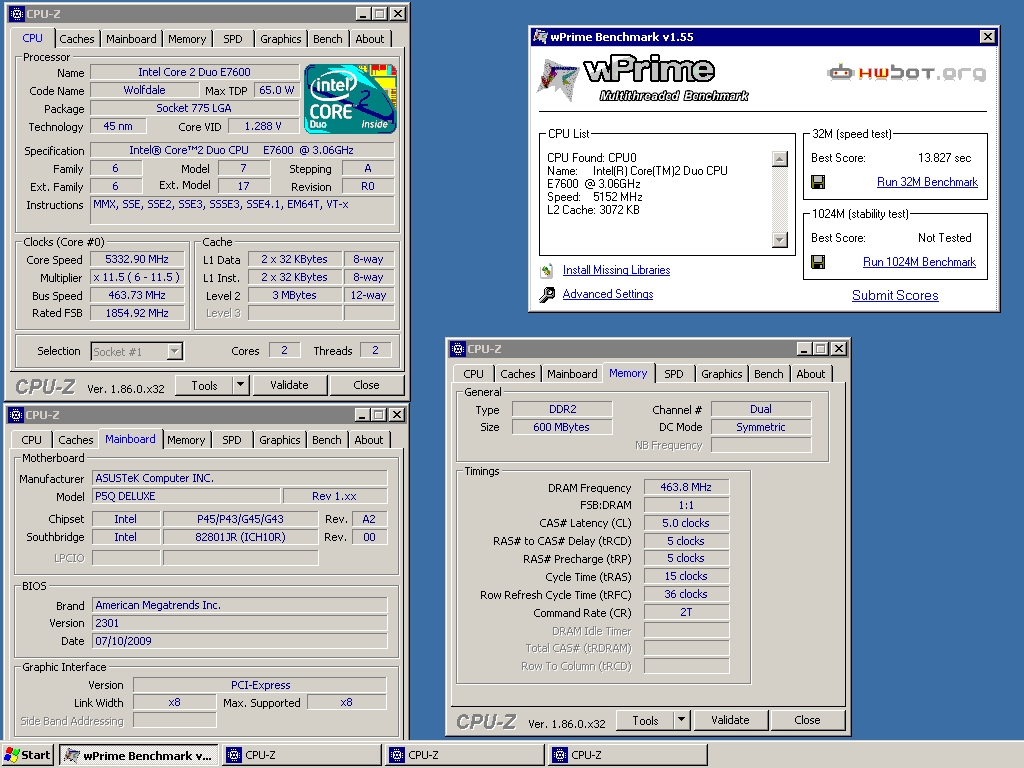The width and height of the screenshot is (1024, 768).
Task: Activate the second CPU-Z taskbar button
Action: coord(465,756)
